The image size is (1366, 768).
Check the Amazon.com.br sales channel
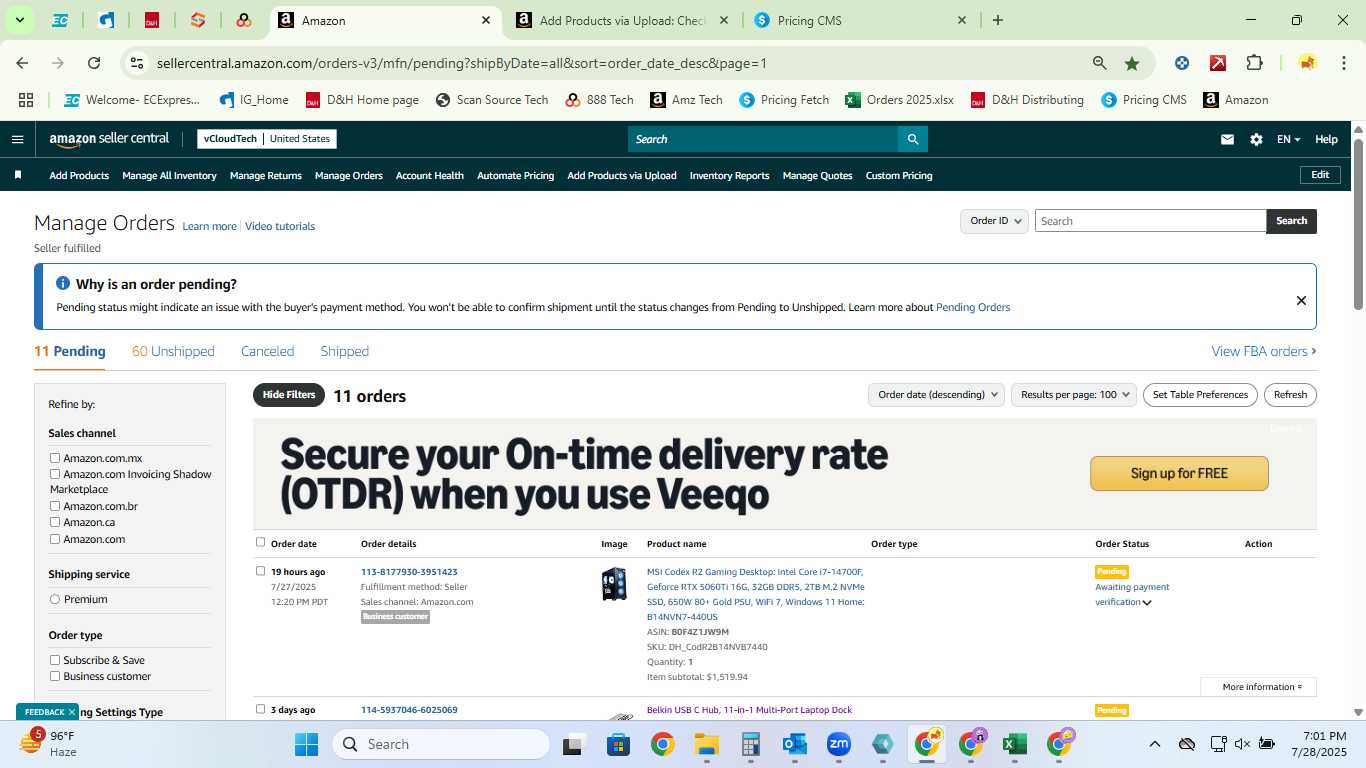55,506
